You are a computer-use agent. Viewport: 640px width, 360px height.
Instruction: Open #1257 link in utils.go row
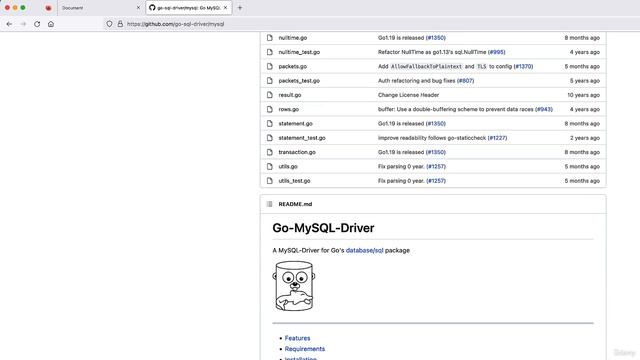[x=436, y=166]
